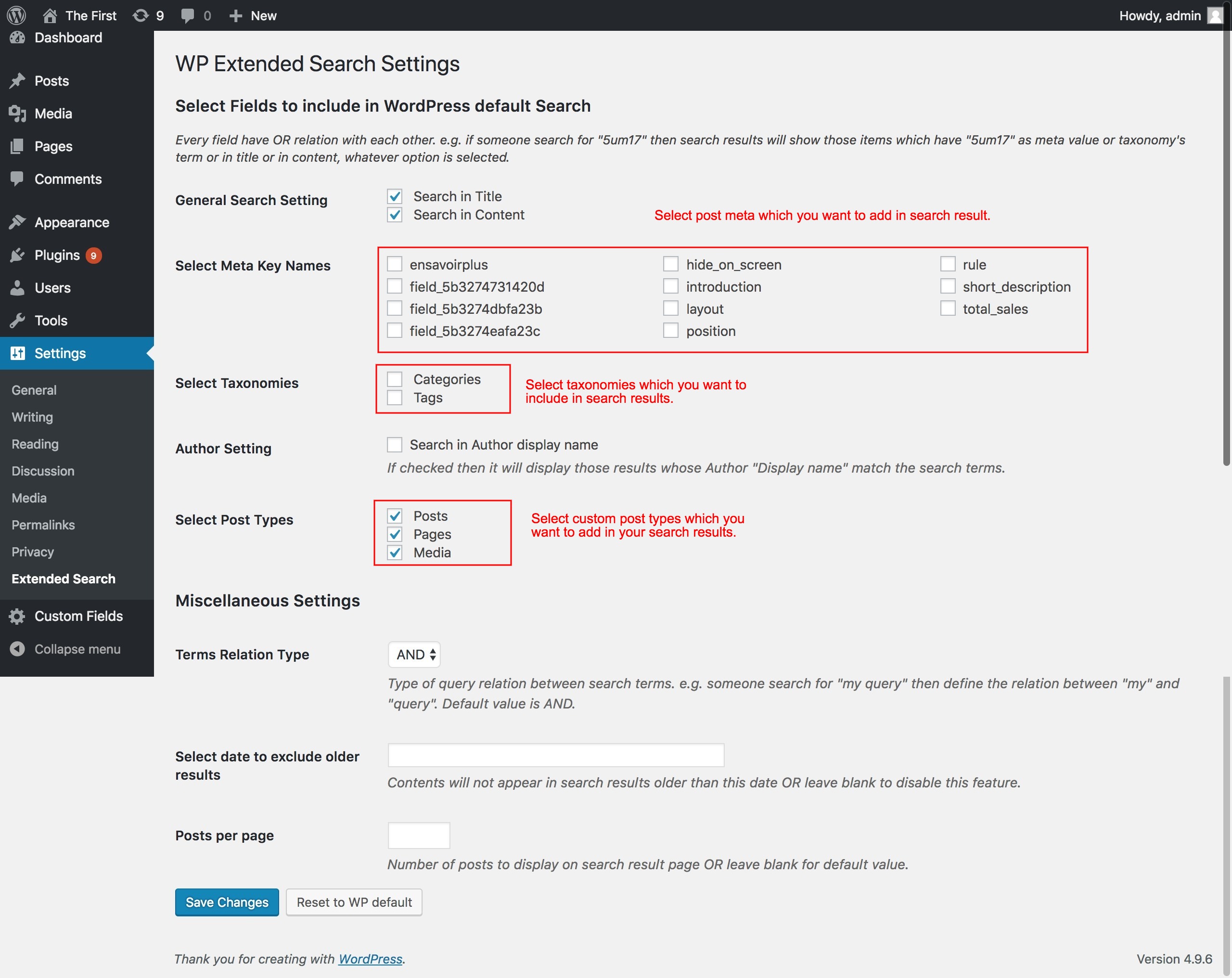Screen dimensions: 1232x978
Task: Click Save Changes button
Action: 227,902
